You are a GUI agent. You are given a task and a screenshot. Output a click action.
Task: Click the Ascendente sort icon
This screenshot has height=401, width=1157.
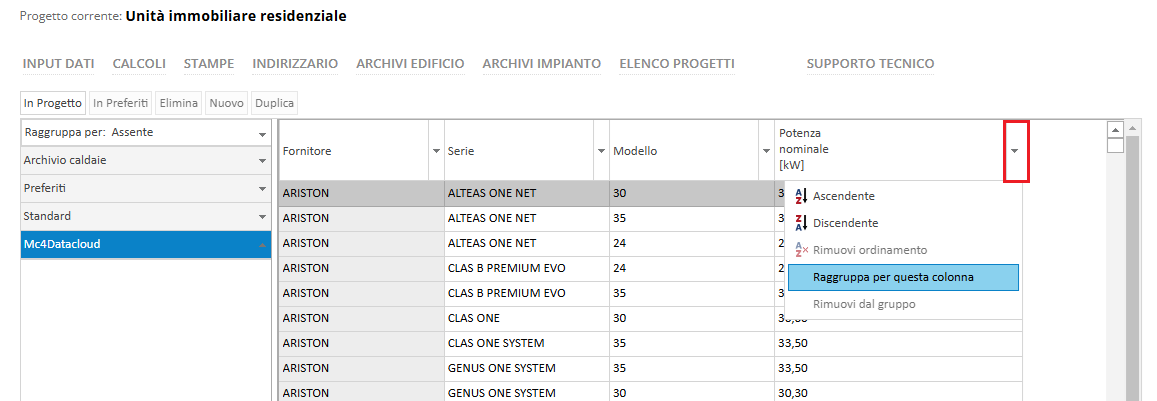[x=799, y=196]
